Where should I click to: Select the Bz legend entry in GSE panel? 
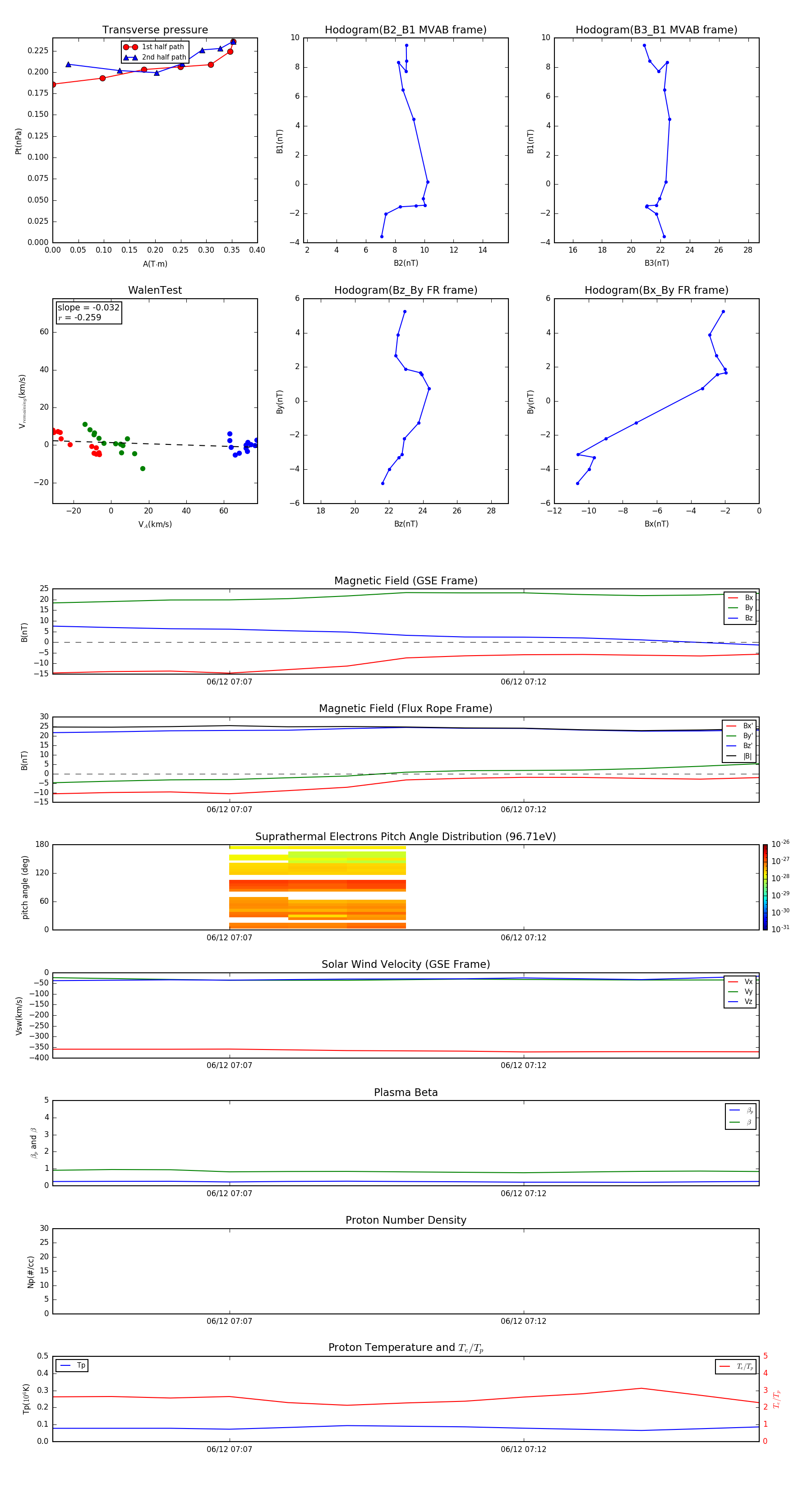click(741, 618)
